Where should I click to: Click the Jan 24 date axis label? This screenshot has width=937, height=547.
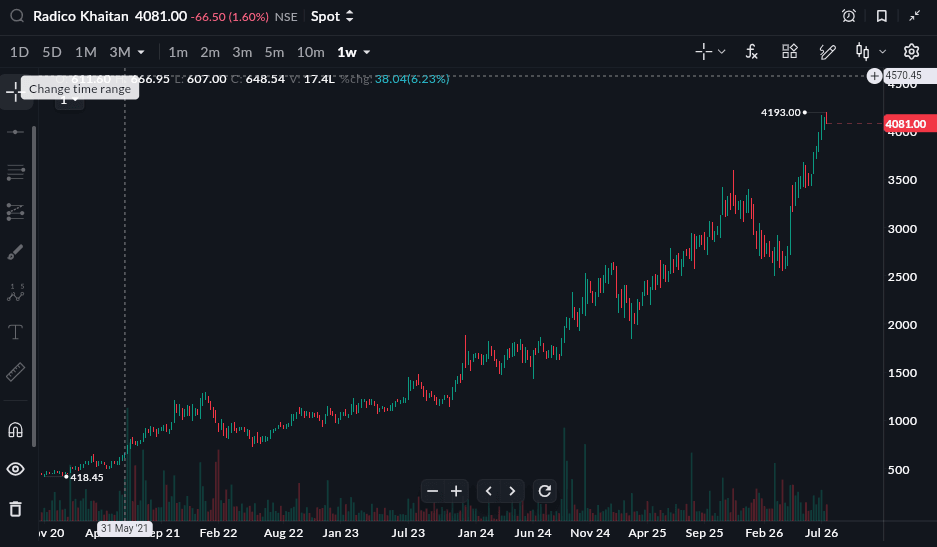476,533
